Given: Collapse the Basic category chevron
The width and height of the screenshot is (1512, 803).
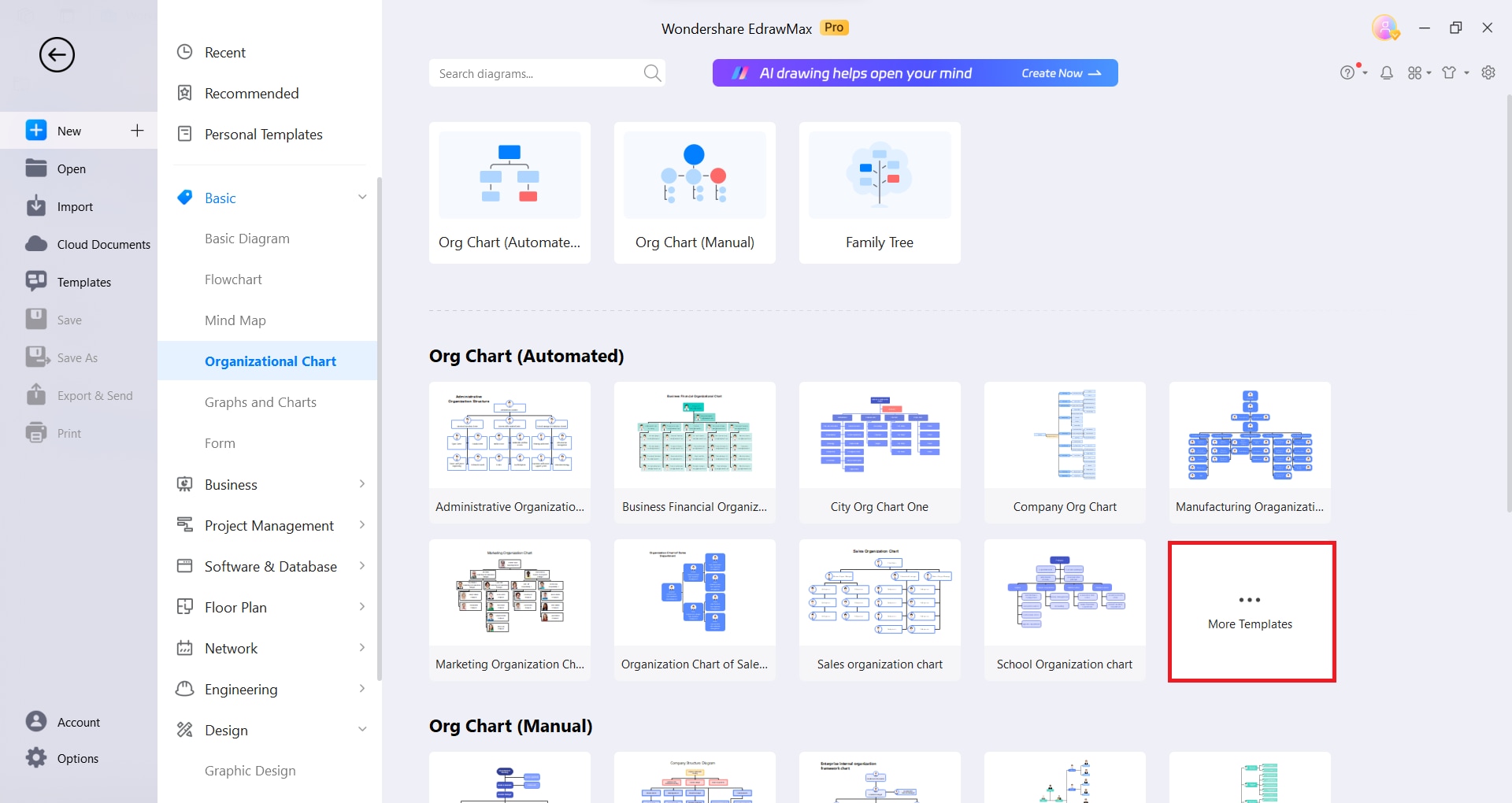Looking at the screenshot, I should pos(362,198).
